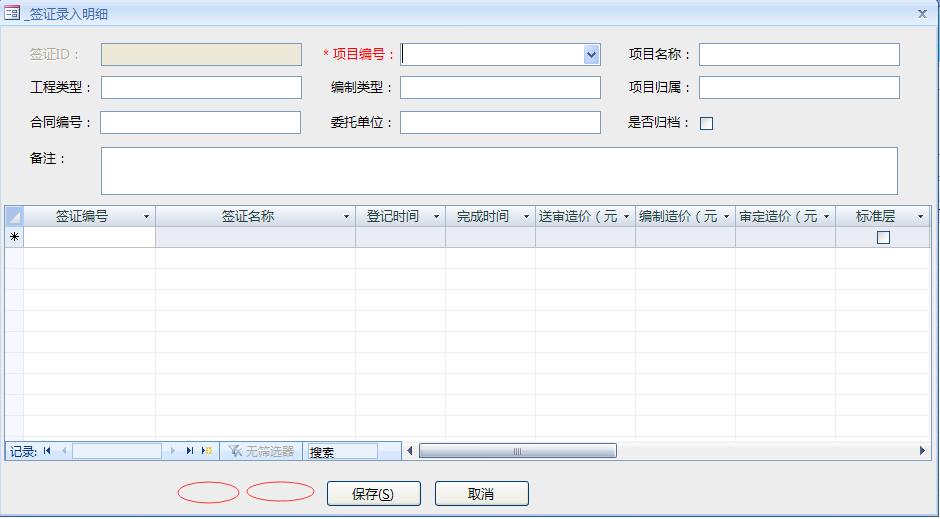Image resolution: width=940 pixels, height=519 pixels.
Task: Go to next record arrow
Action: pyautogui.click(x=173, y=451)
